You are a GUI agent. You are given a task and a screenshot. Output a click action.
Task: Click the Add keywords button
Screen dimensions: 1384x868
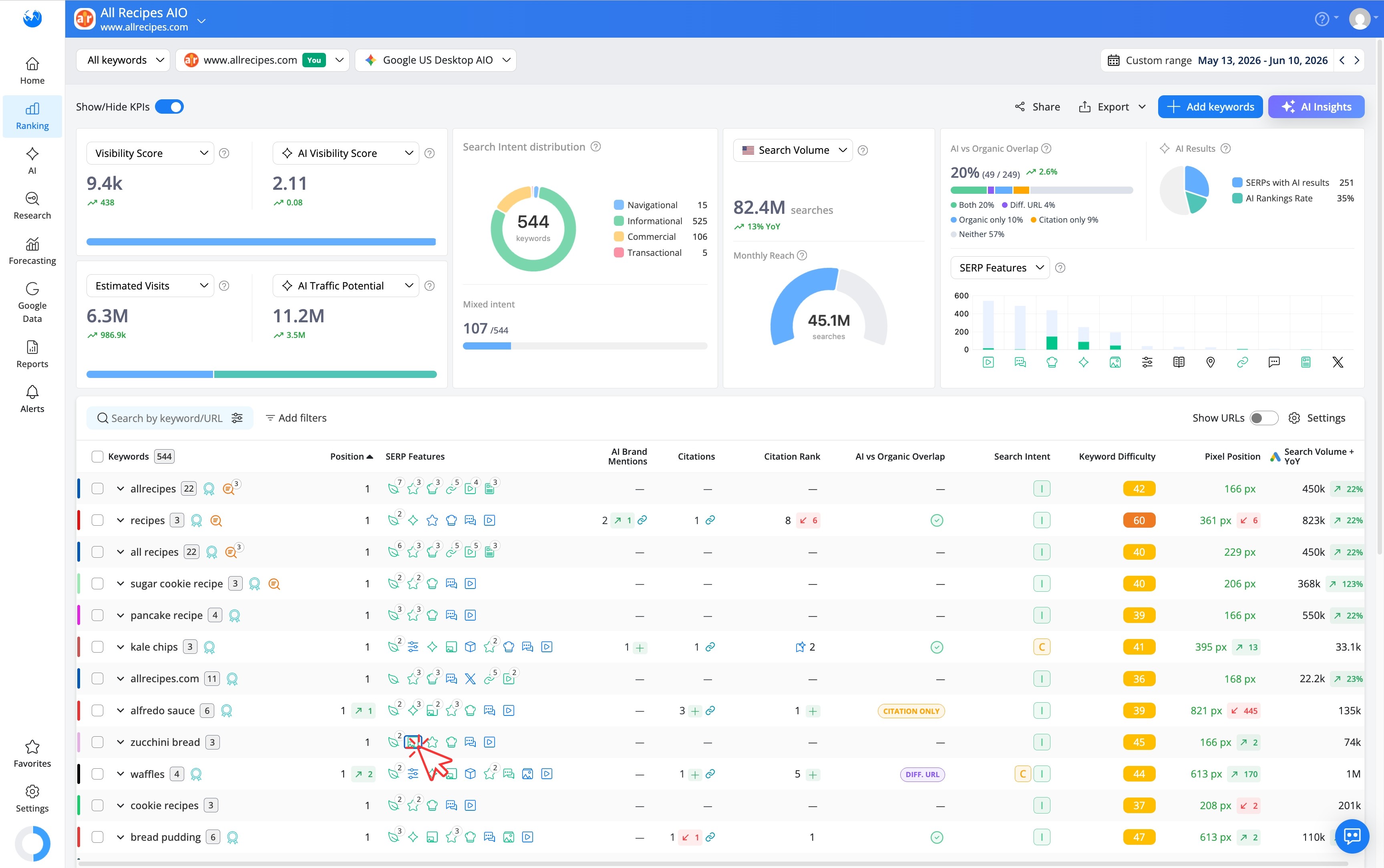pos(1210,107)
